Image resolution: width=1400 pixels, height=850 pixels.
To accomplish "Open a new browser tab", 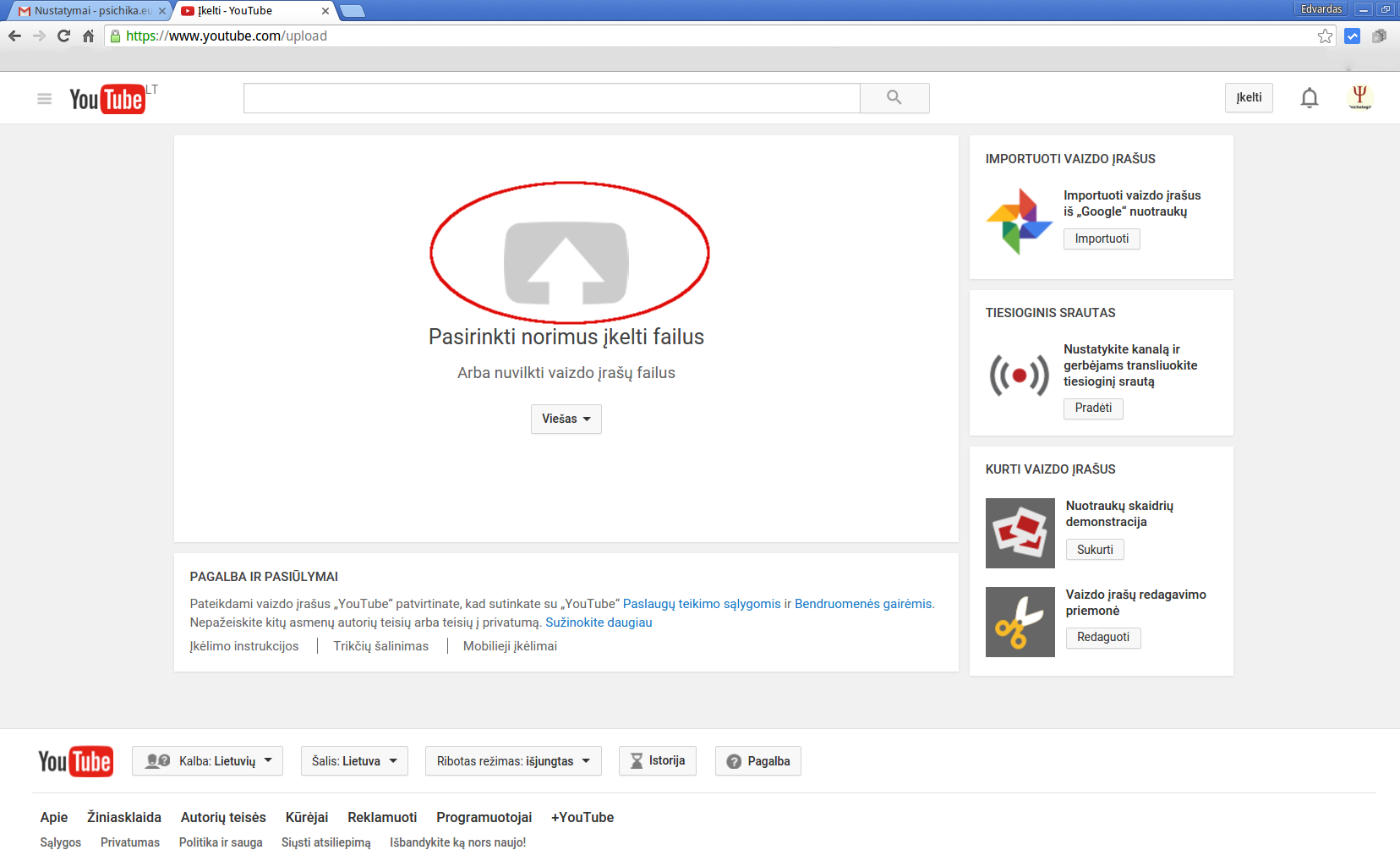I will pyautogui.click(x=353, y=11).
